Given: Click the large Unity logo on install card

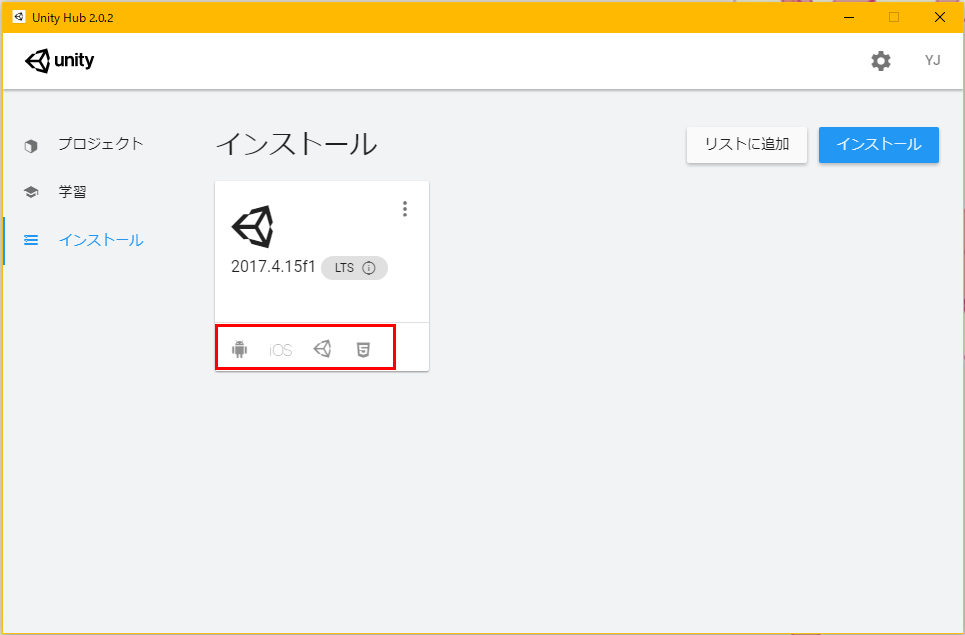Looking at the screenshot, I should [253, 226].
